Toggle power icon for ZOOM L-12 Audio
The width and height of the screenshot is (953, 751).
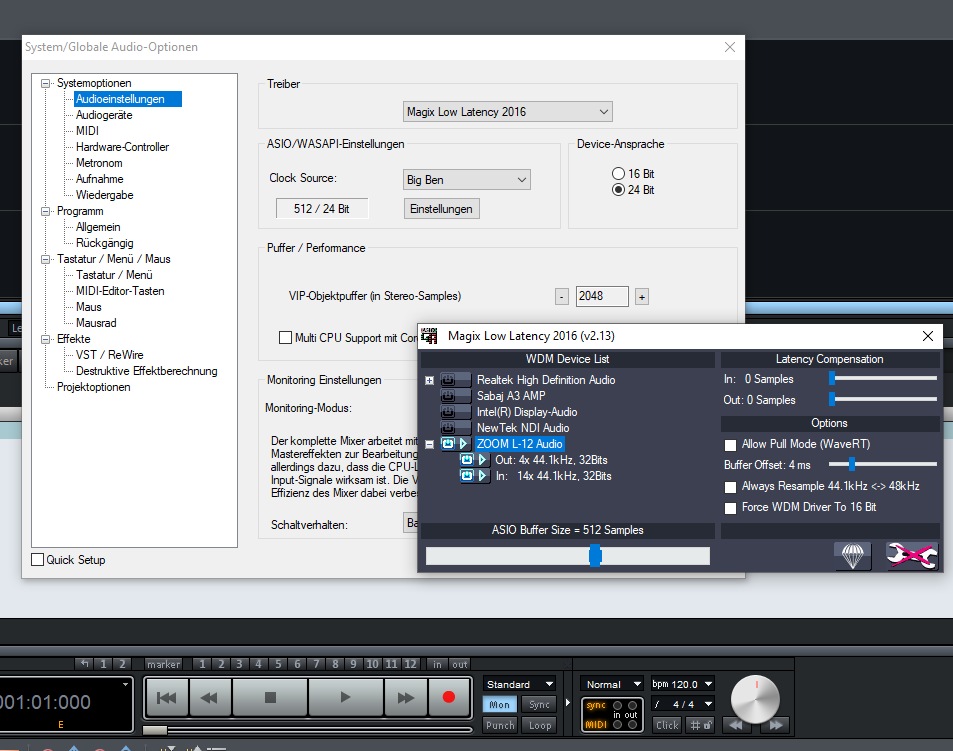click(448, 444)
